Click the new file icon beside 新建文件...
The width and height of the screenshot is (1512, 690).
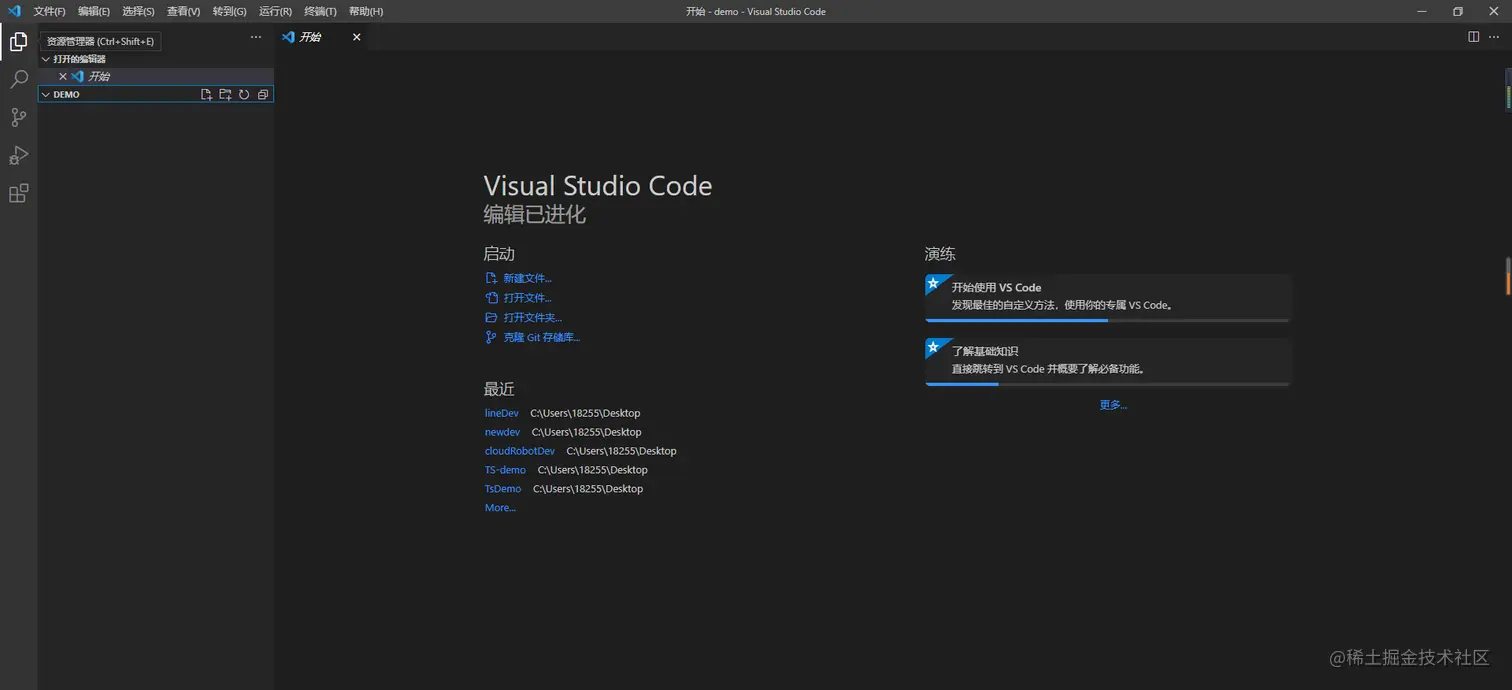(x=491, y=278)
